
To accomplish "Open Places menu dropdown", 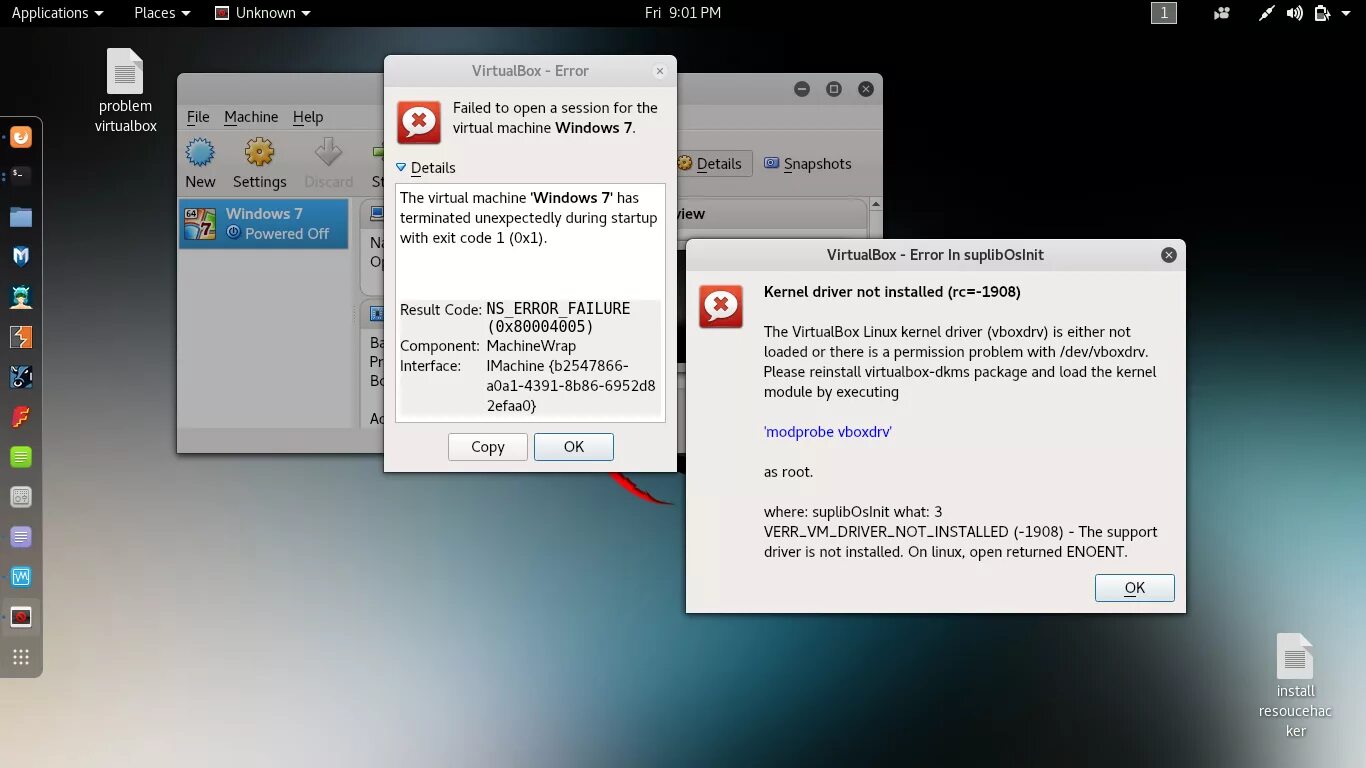I will 162,13.
